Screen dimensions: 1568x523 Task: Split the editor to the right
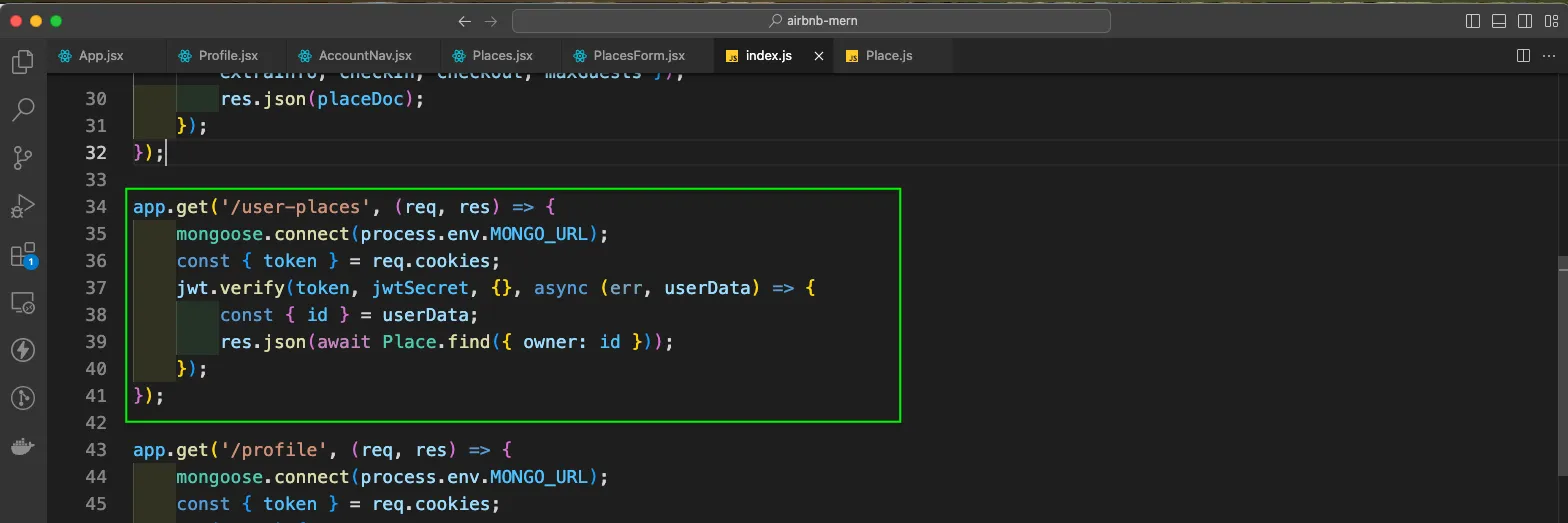click(x=1523, y=56)
